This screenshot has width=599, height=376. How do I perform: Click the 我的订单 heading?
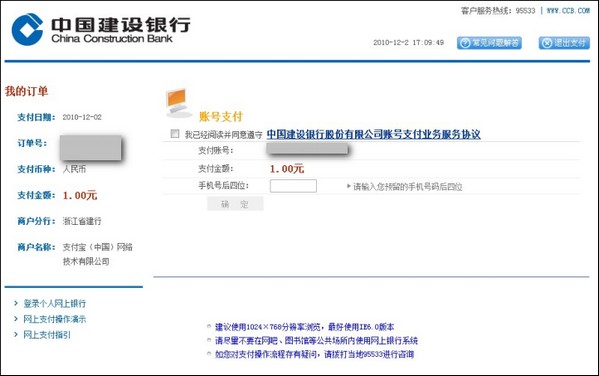(26, 91)
